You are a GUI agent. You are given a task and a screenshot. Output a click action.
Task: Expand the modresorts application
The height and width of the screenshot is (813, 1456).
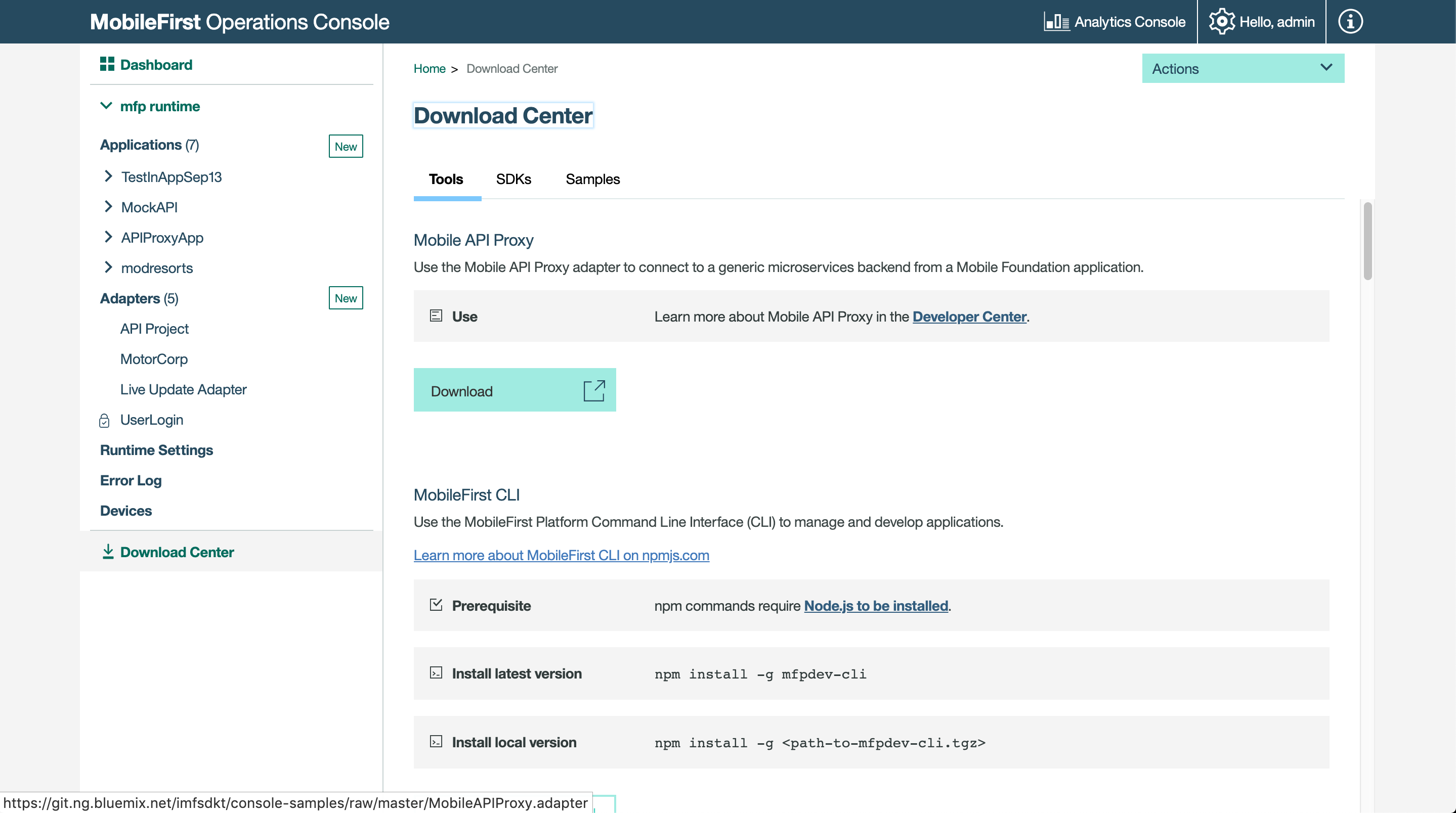tap(108, 267)
